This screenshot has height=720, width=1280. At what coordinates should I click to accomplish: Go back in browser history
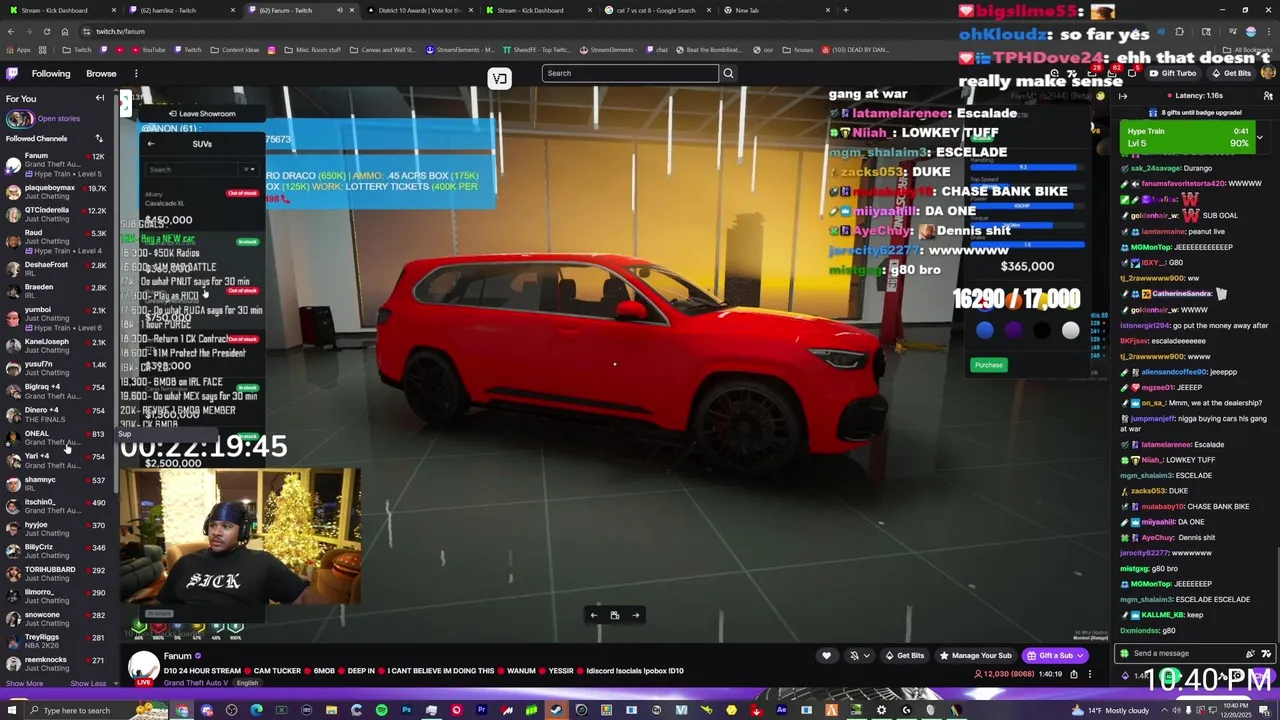pos(11,31)
